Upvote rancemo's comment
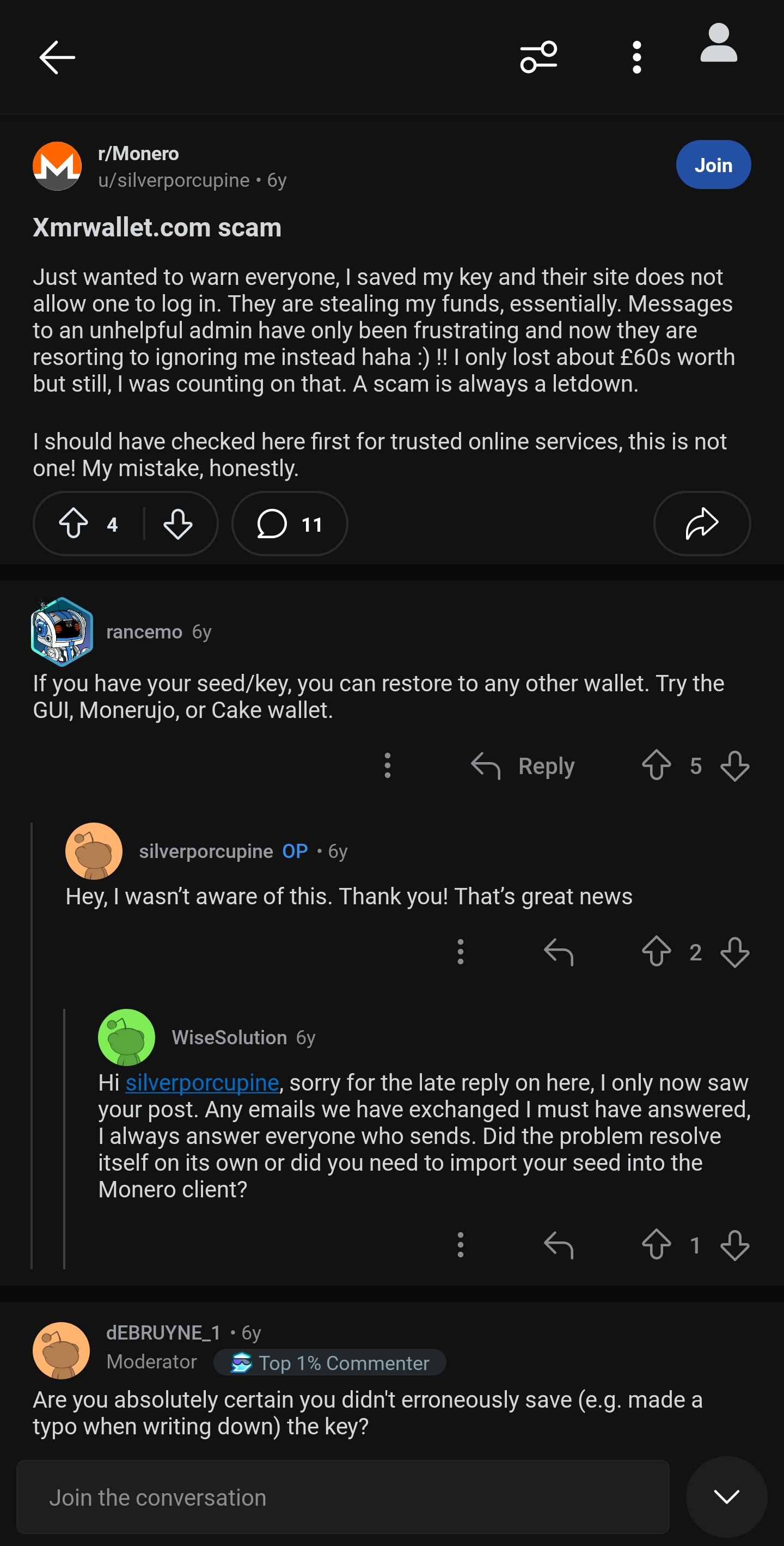Screen dimensions: 784x1546 656,766
